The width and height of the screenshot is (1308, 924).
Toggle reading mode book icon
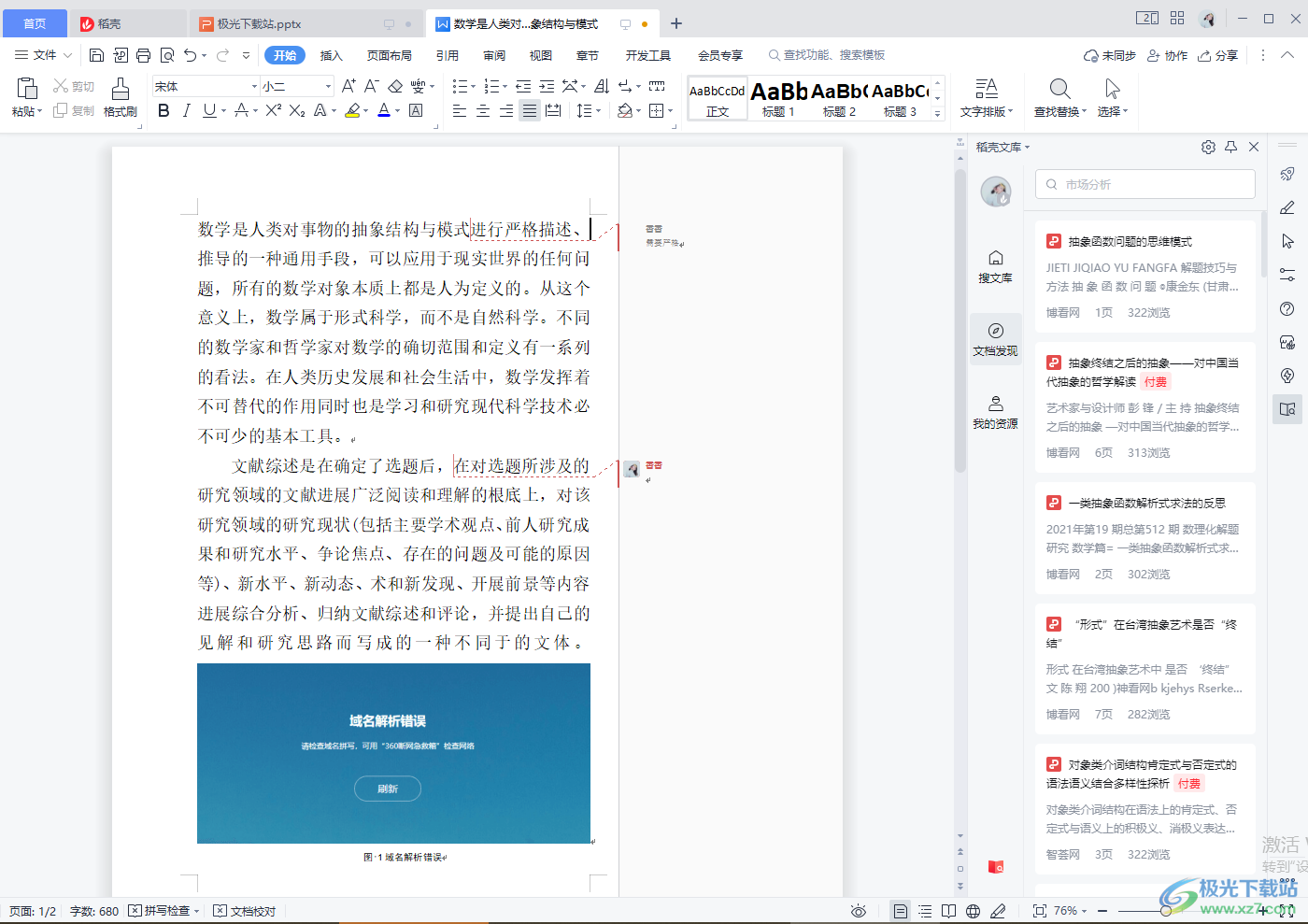click(949, 911)
